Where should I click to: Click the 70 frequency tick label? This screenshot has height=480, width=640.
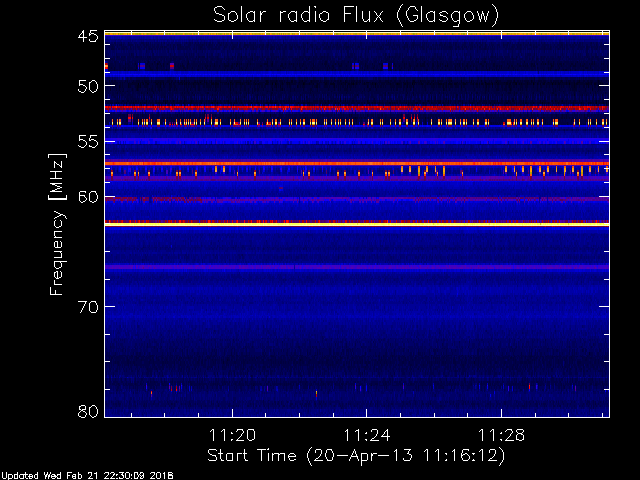88,307
